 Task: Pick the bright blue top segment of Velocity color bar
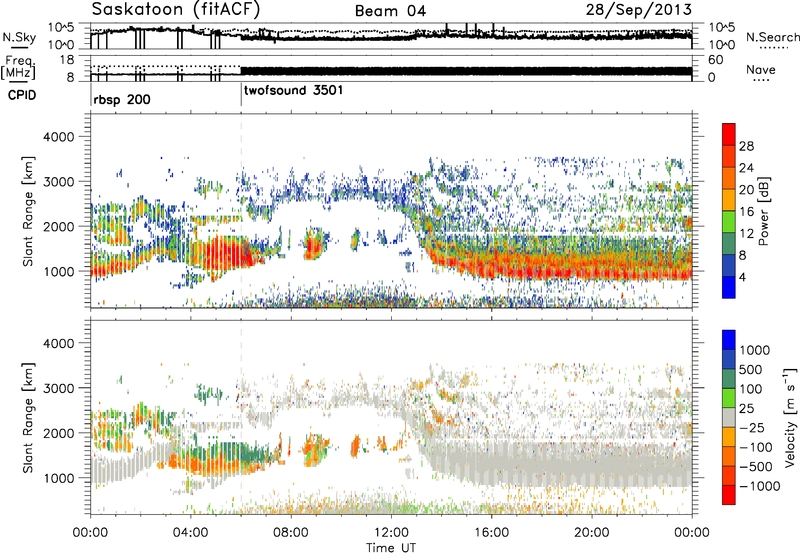729,340
